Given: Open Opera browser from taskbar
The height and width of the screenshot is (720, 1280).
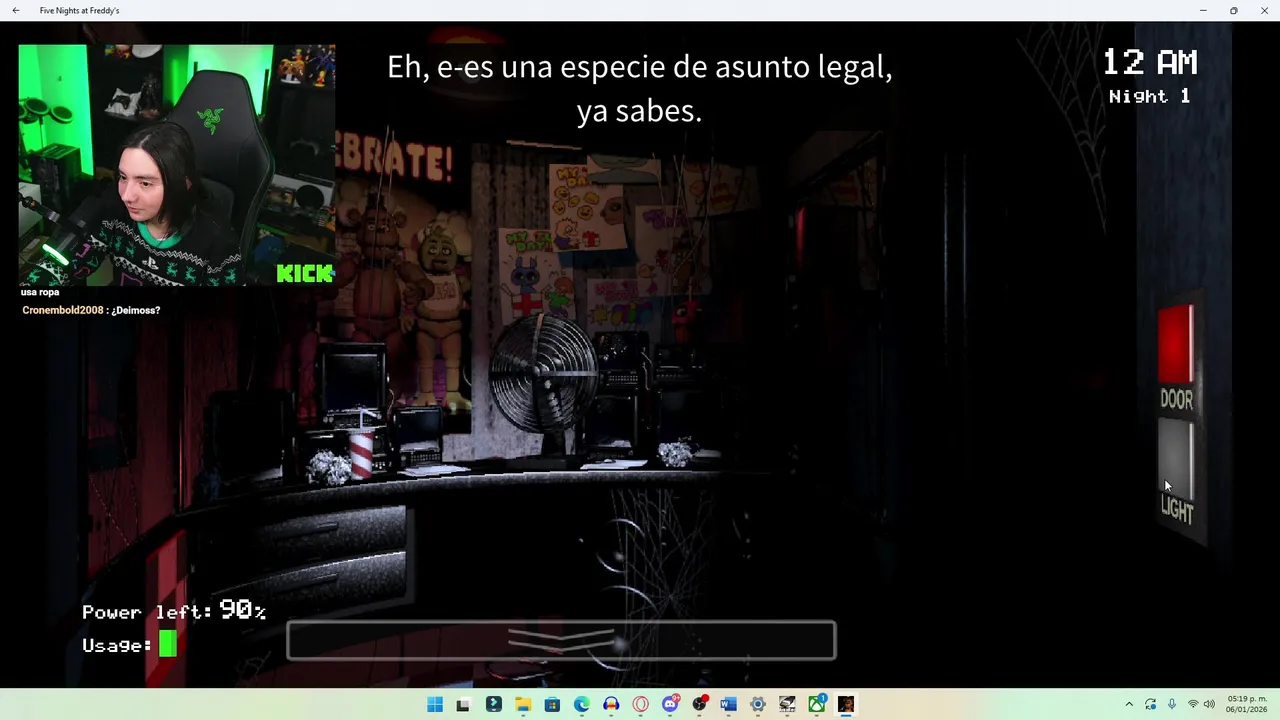Looking at the screenshot, I should click(x=641, y=704).
